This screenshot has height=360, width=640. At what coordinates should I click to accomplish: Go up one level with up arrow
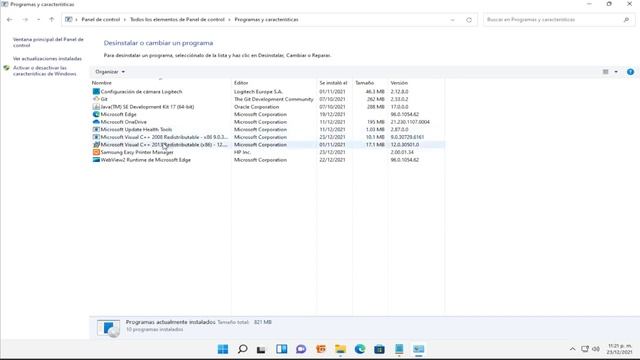tap(51, 20)
